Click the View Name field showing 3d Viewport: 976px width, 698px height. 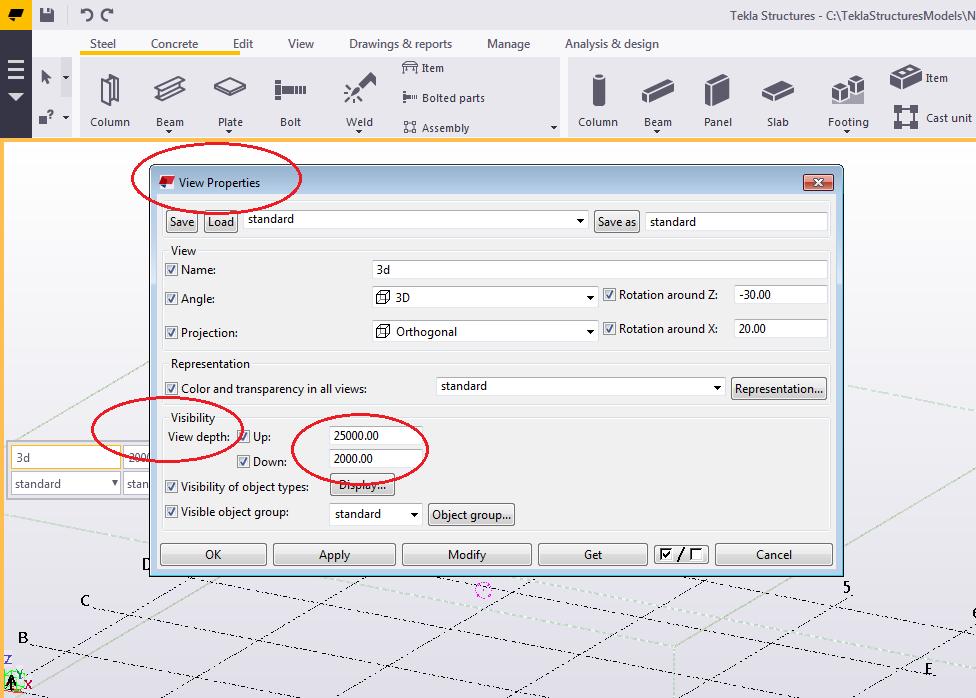tap(600, 270)
